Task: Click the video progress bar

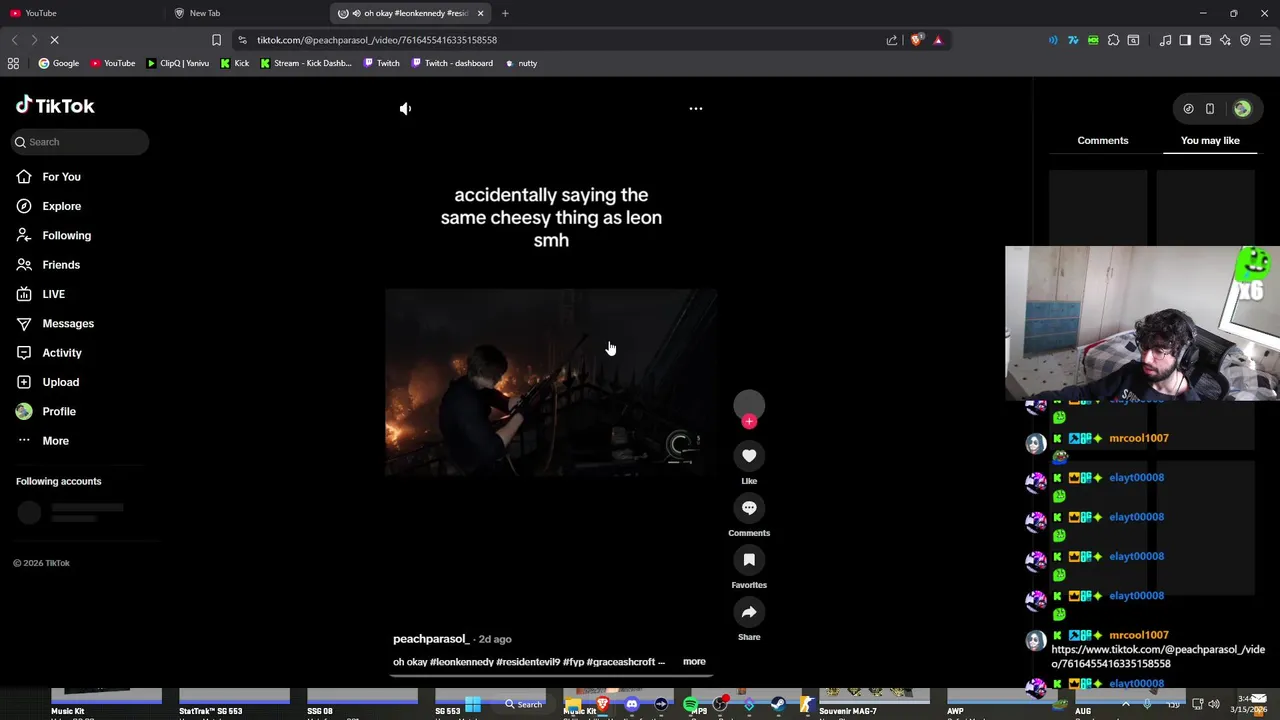Action: pyautogui.click(x=551, y=675)
